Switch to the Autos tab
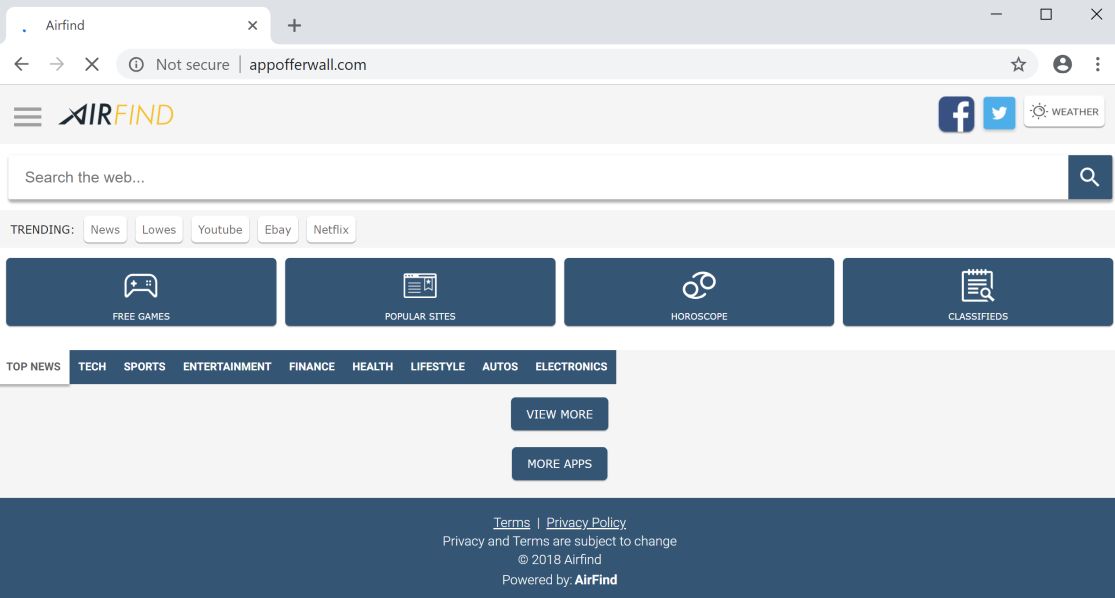1115x598 pixels. coord(500,367)
